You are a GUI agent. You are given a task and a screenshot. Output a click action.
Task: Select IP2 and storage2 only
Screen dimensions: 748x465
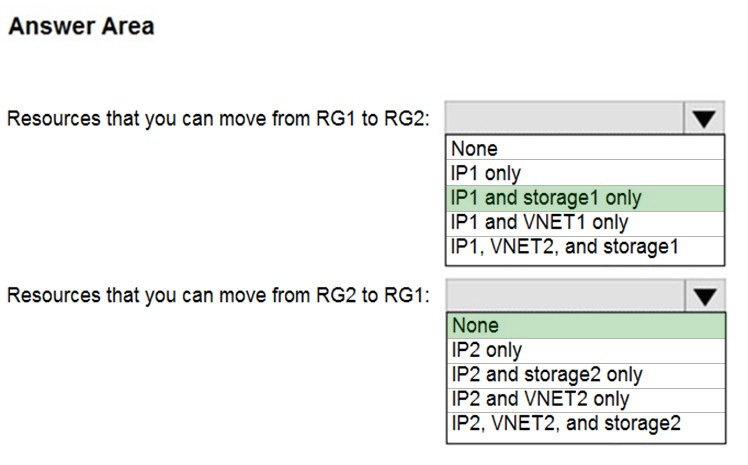tap(585, 375)
